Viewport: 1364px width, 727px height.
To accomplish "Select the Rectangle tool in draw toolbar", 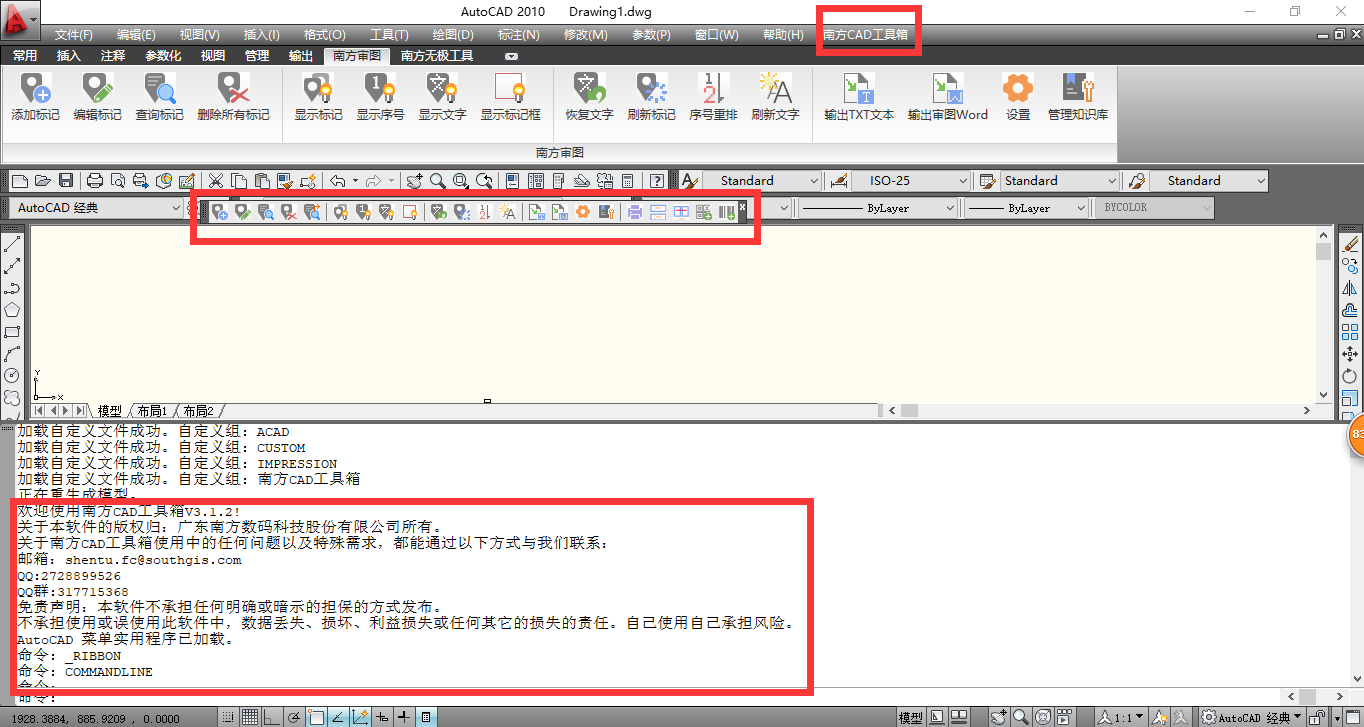I will pyautogui.click(x=12, y=332).
